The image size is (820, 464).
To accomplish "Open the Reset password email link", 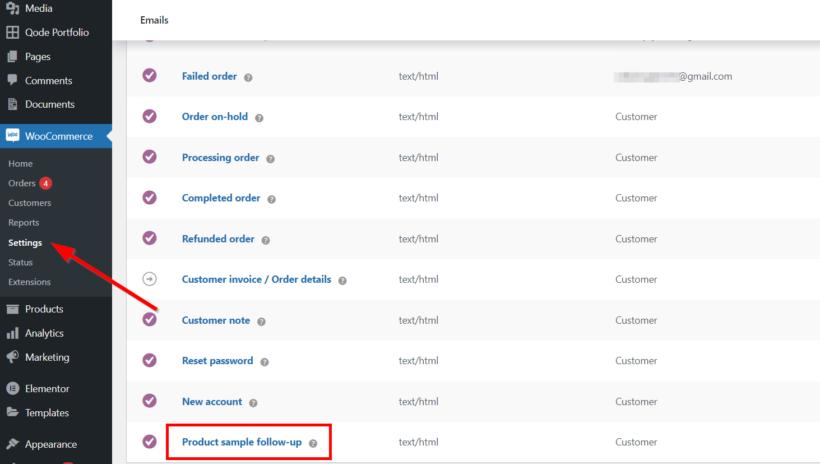I will point(218,360).
